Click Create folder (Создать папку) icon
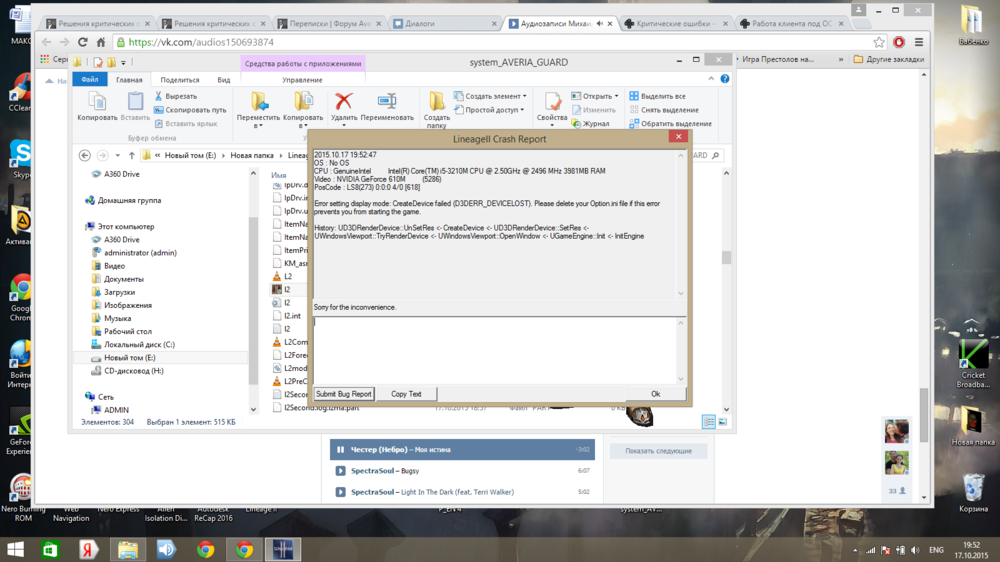The height and width of the screenshot is (562, 1000). tap(437, 102)
